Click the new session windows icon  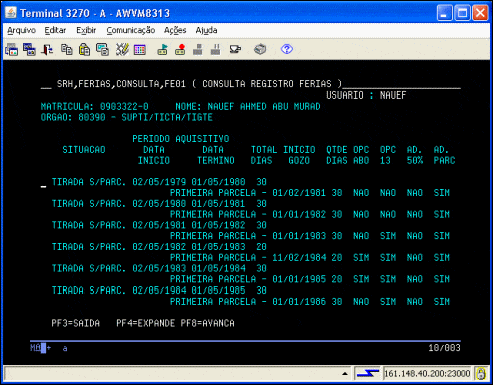[x=29, y=50]
